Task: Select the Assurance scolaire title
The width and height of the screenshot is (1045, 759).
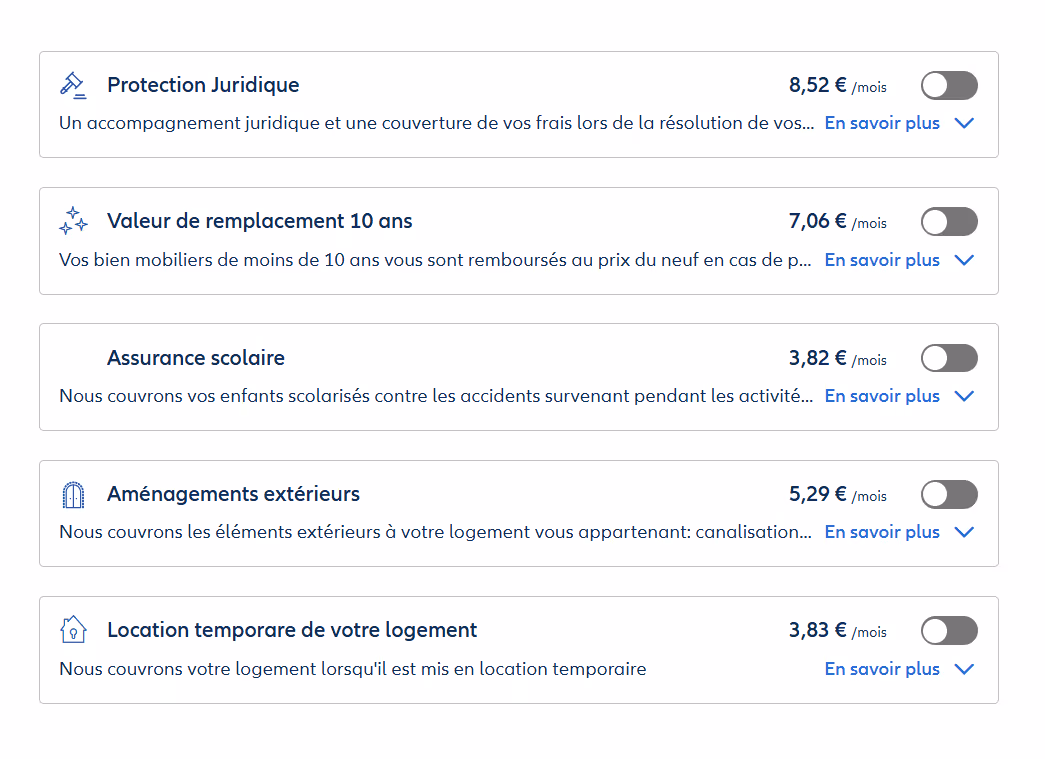Action: coord(196,358)
